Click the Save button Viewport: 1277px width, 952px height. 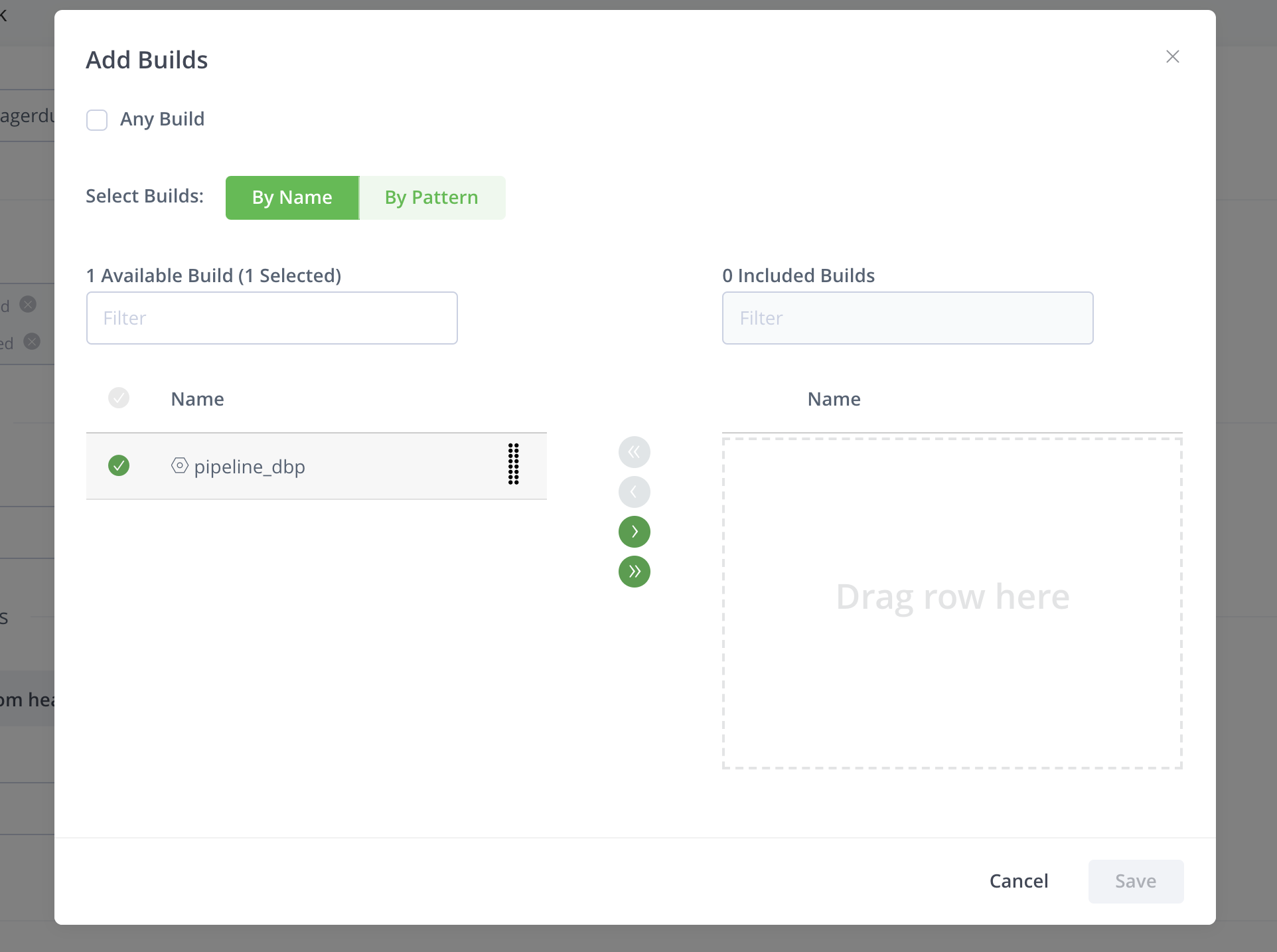[1135, 881]
